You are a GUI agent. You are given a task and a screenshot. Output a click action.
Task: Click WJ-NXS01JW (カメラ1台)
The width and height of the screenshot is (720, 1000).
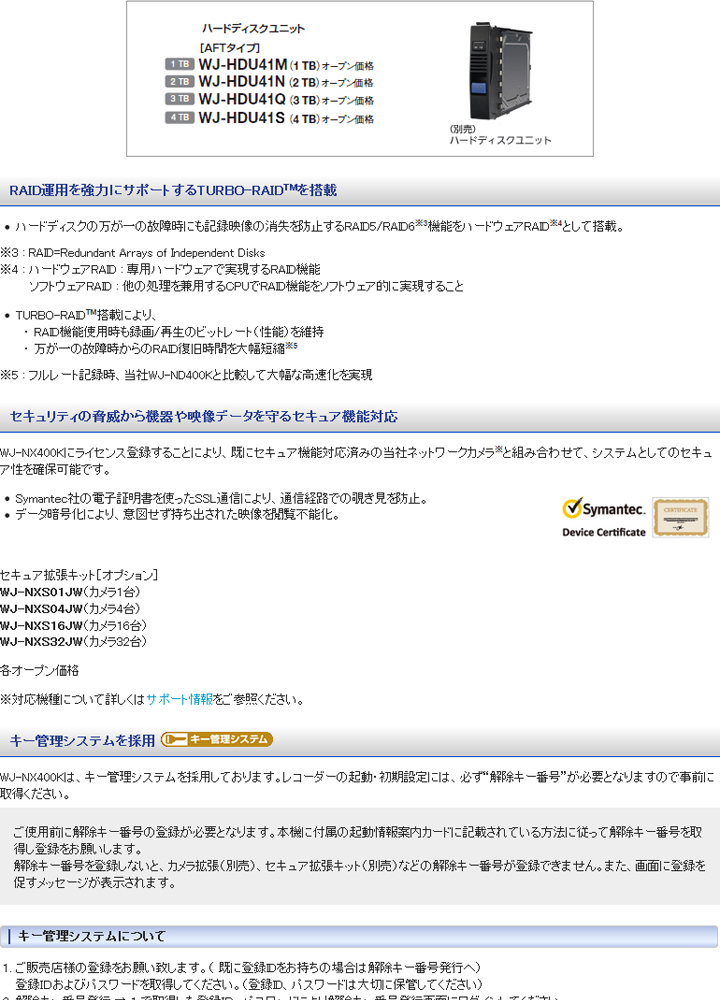(x=70, y=592)
